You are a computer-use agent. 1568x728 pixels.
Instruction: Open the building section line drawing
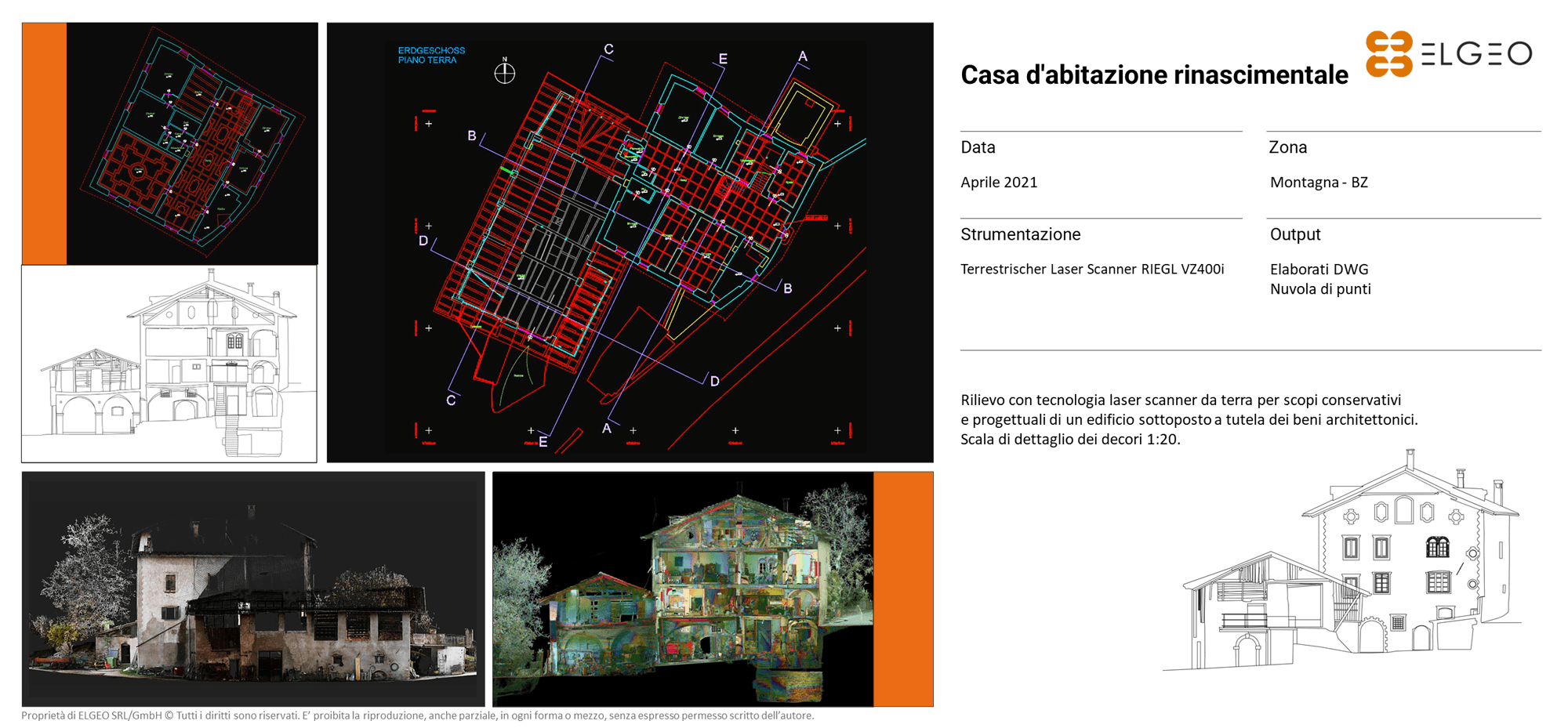click(169, 364)
